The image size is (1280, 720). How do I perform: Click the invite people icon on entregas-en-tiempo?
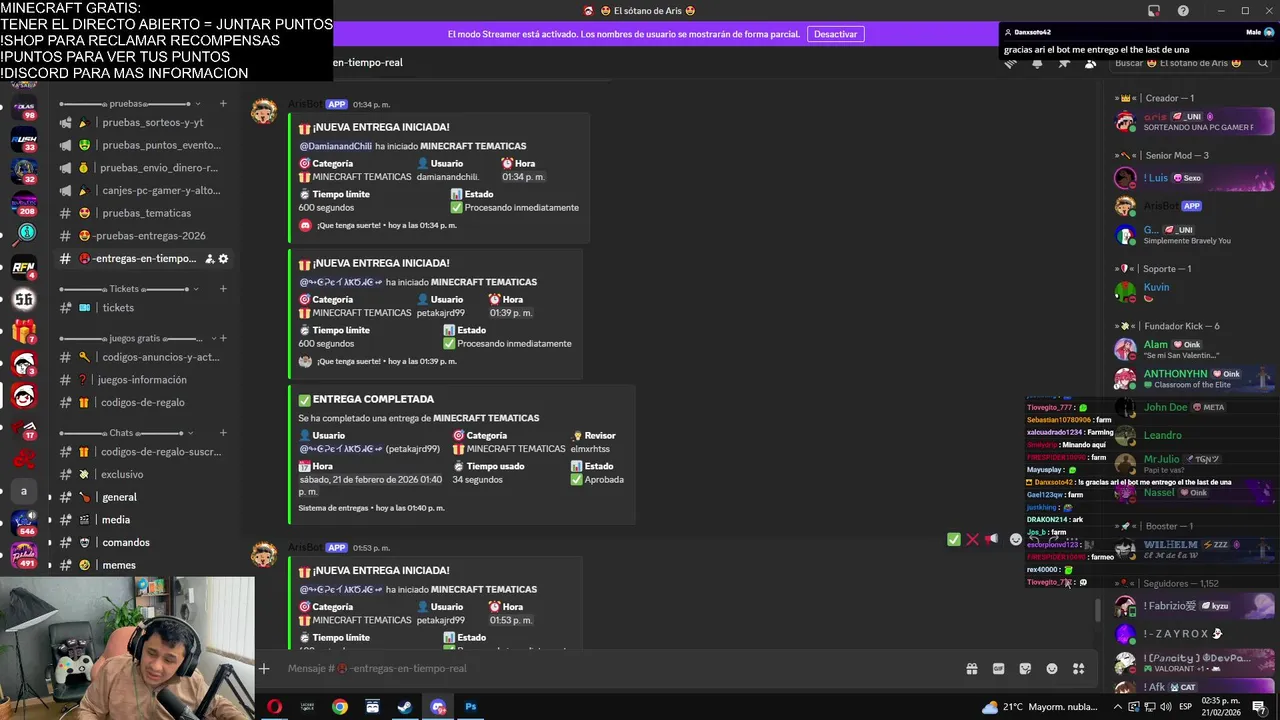[210, 258]
